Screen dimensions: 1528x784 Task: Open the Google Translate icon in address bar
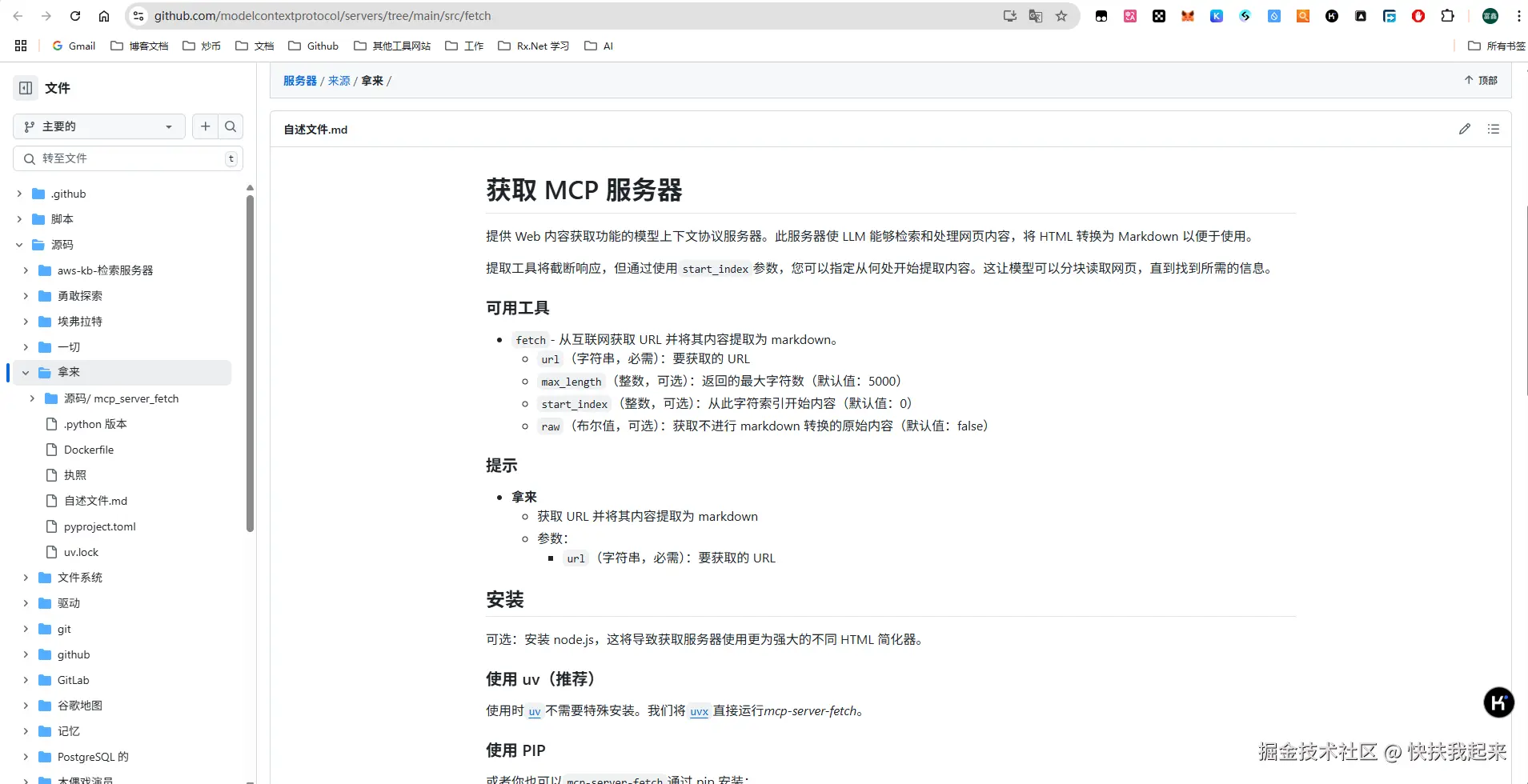click(1036, 16)
